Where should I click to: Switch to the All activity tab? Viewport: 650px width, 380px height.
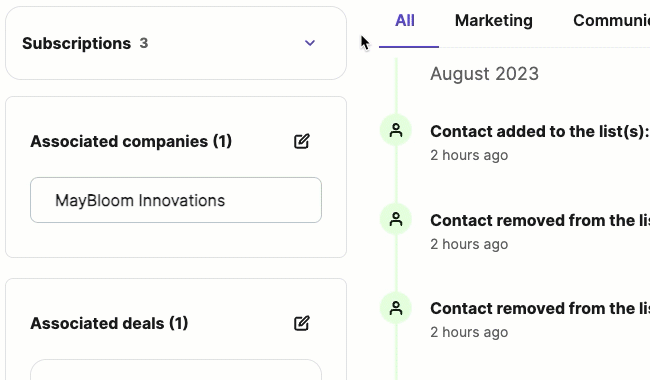[405, 21]
